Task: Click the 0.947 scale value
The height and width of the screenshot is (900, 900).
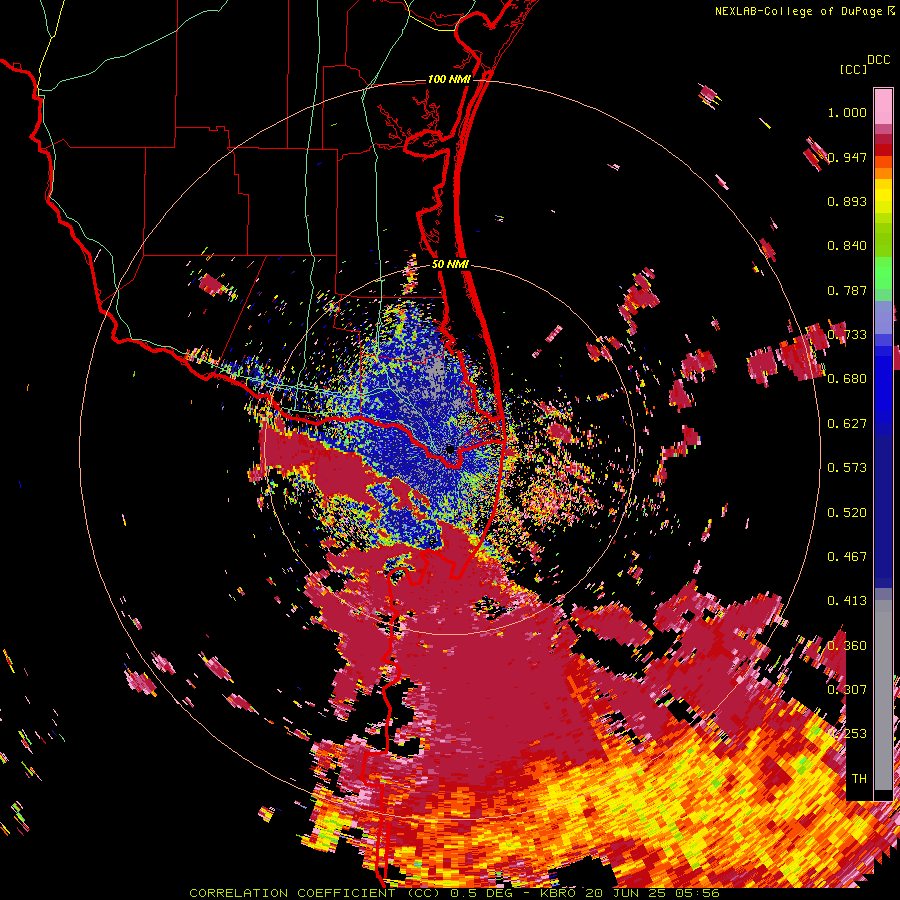Action: pyautogui.click(x=848, y=157)
